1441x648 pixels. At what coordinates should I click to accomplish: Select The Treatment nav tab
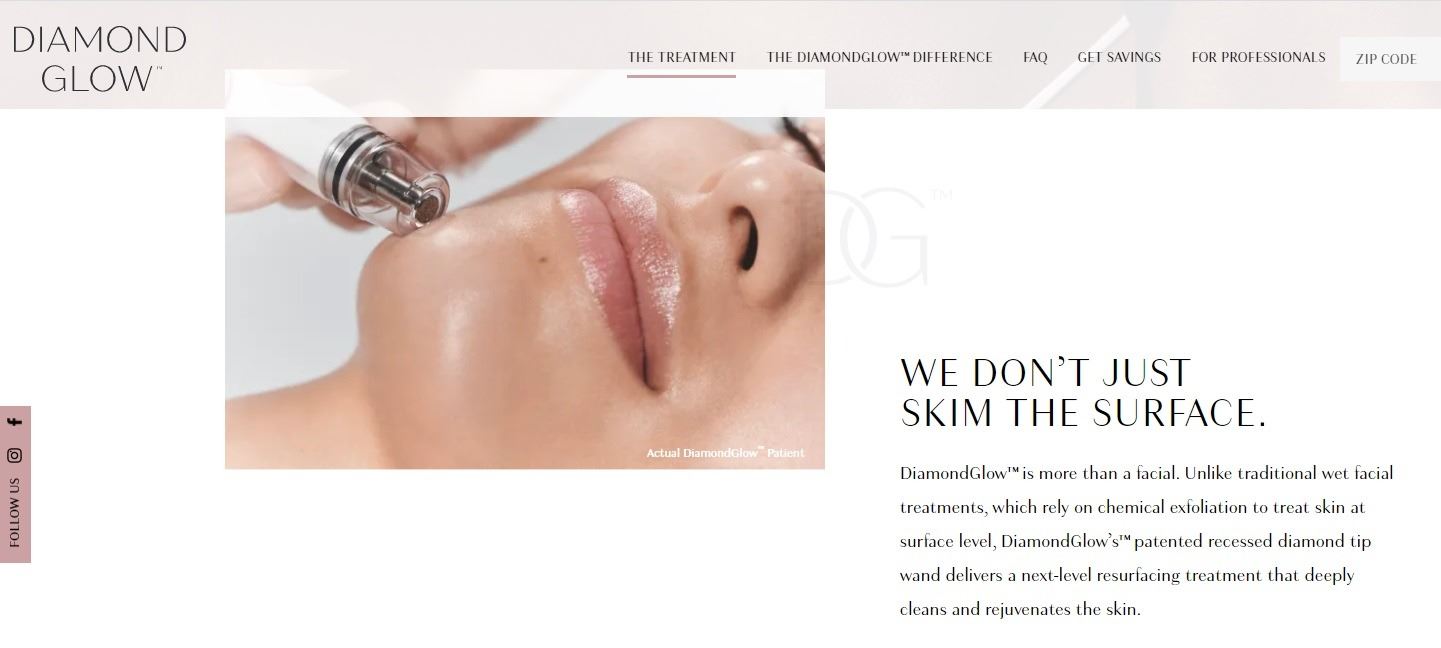pos(681,57)
